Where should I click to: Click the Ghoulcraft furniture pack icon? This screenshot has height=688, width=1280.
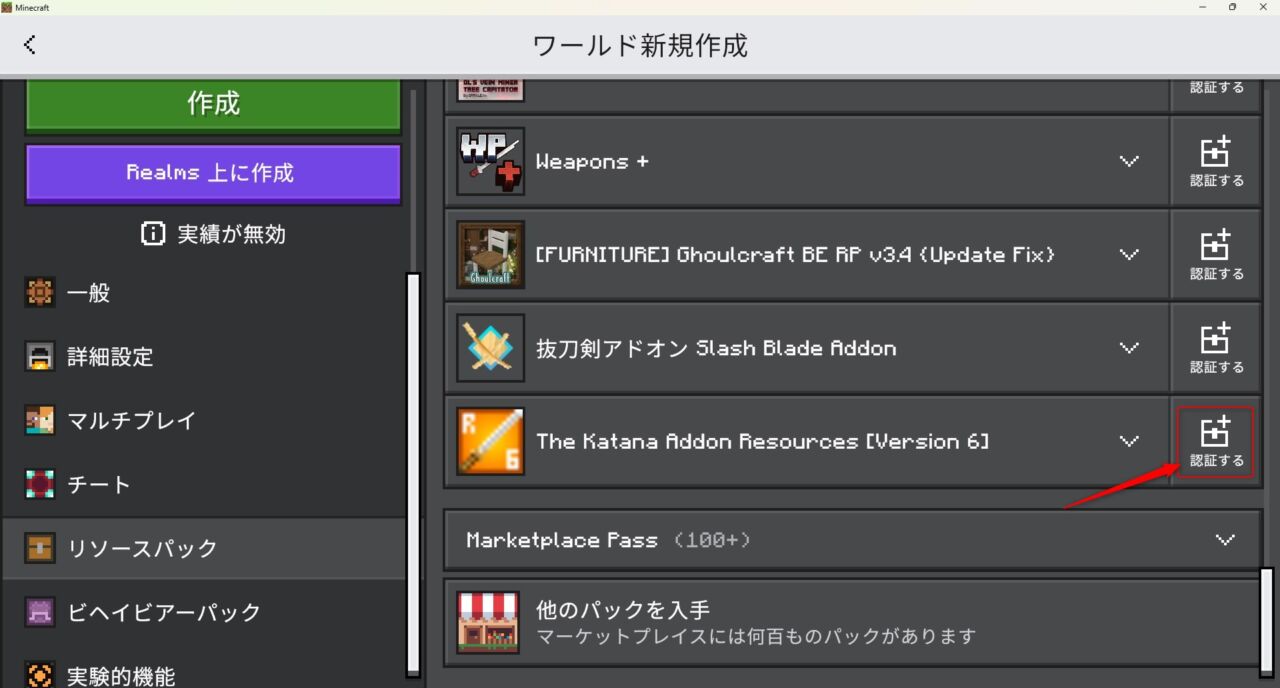pos(489,254)
